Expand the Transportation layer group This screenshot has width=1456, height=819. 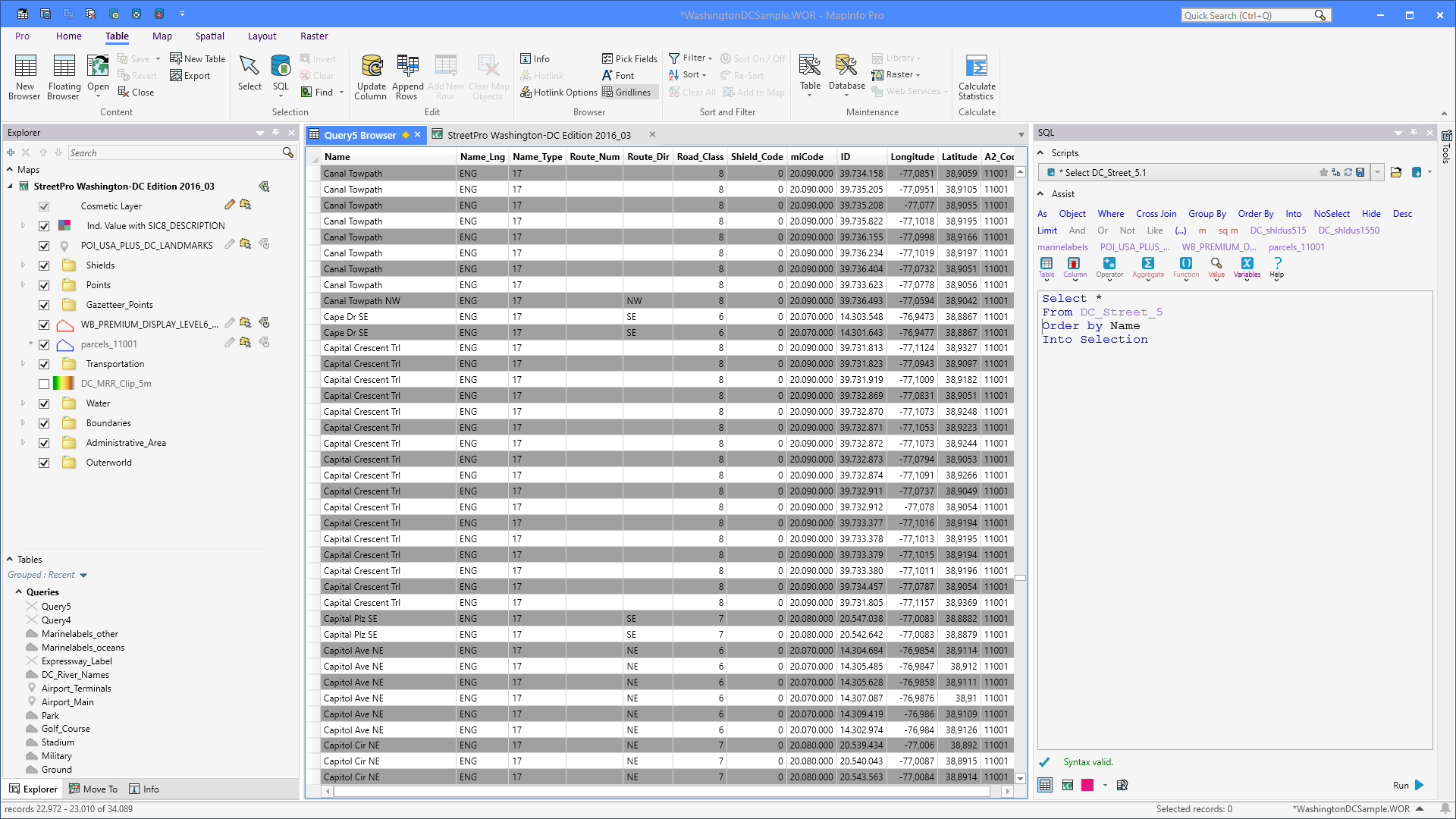tap(23, 363)
